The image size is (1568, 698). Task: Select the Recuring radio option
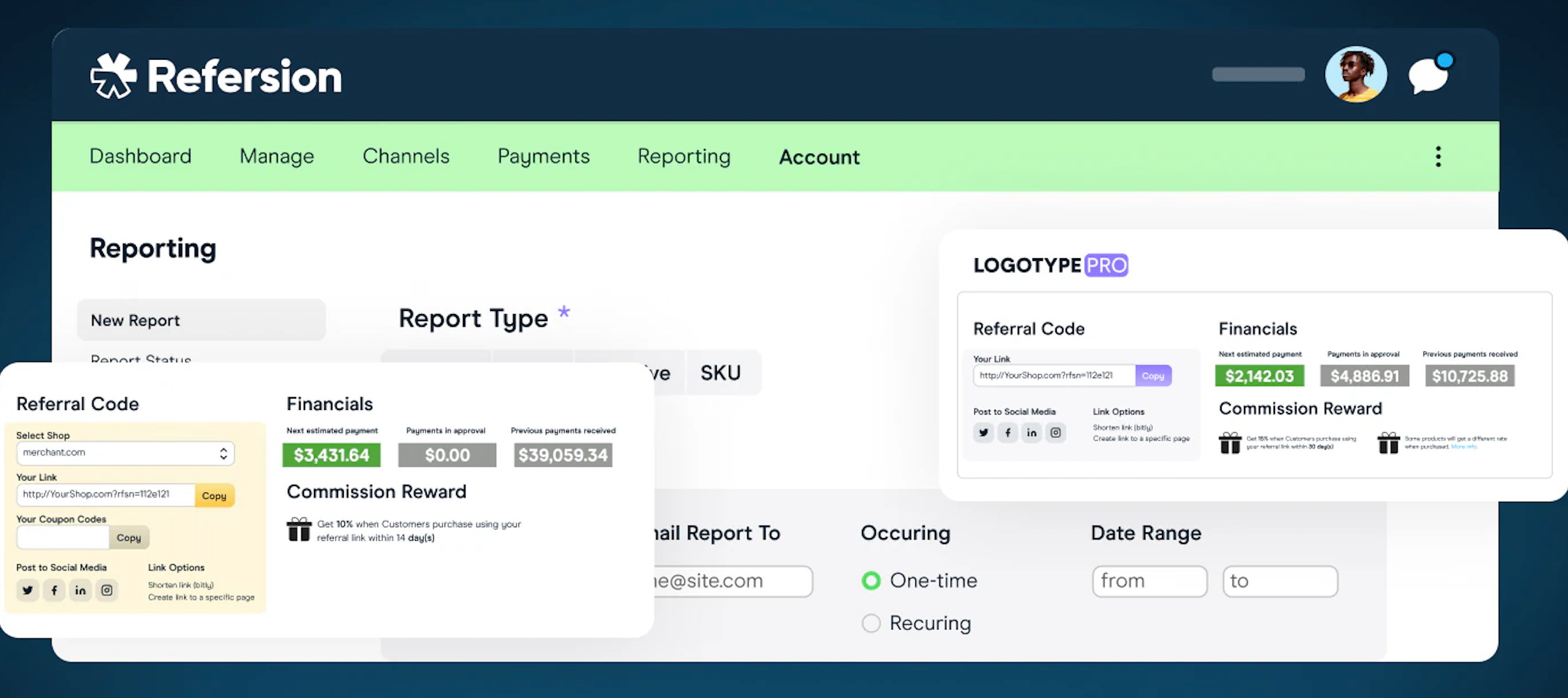872,623
